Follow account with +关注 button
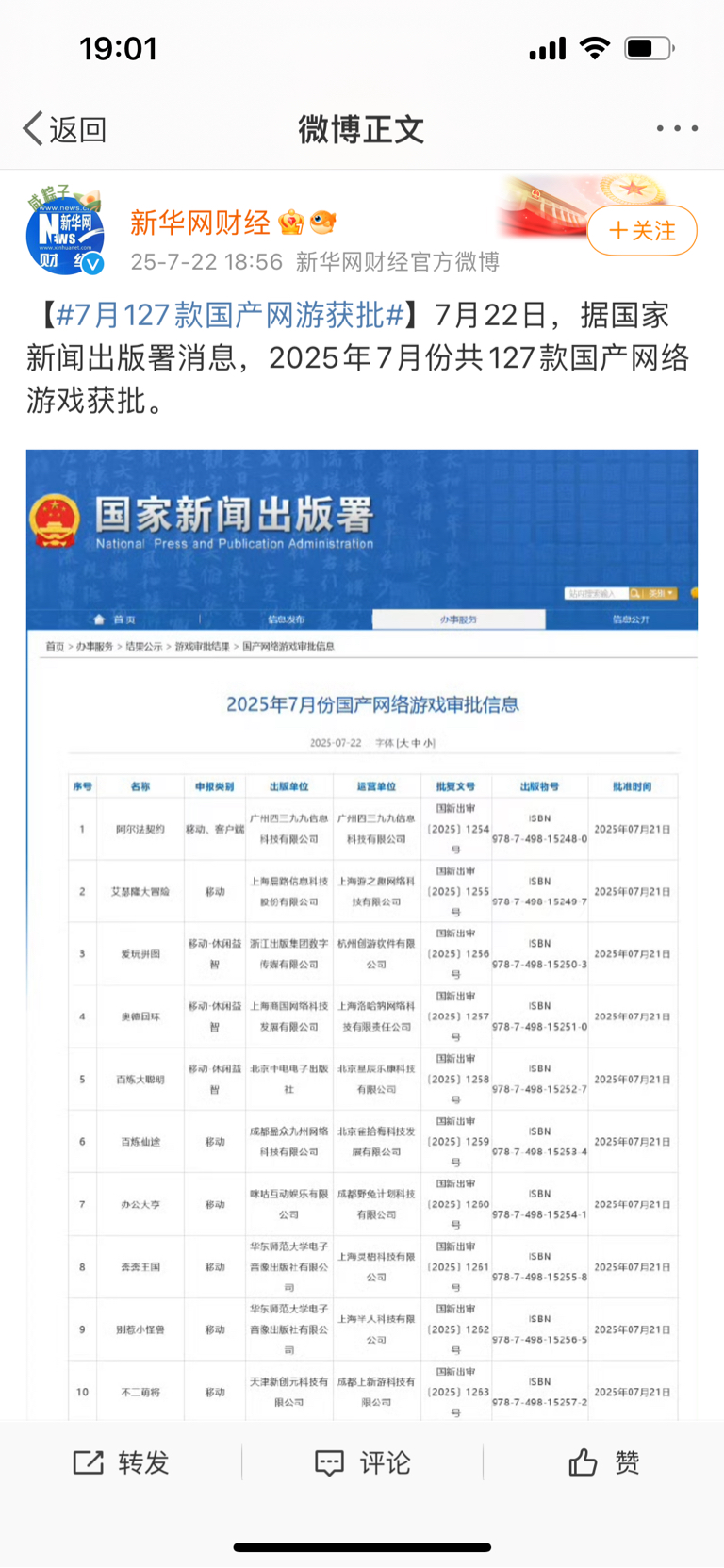 [642, 230]
